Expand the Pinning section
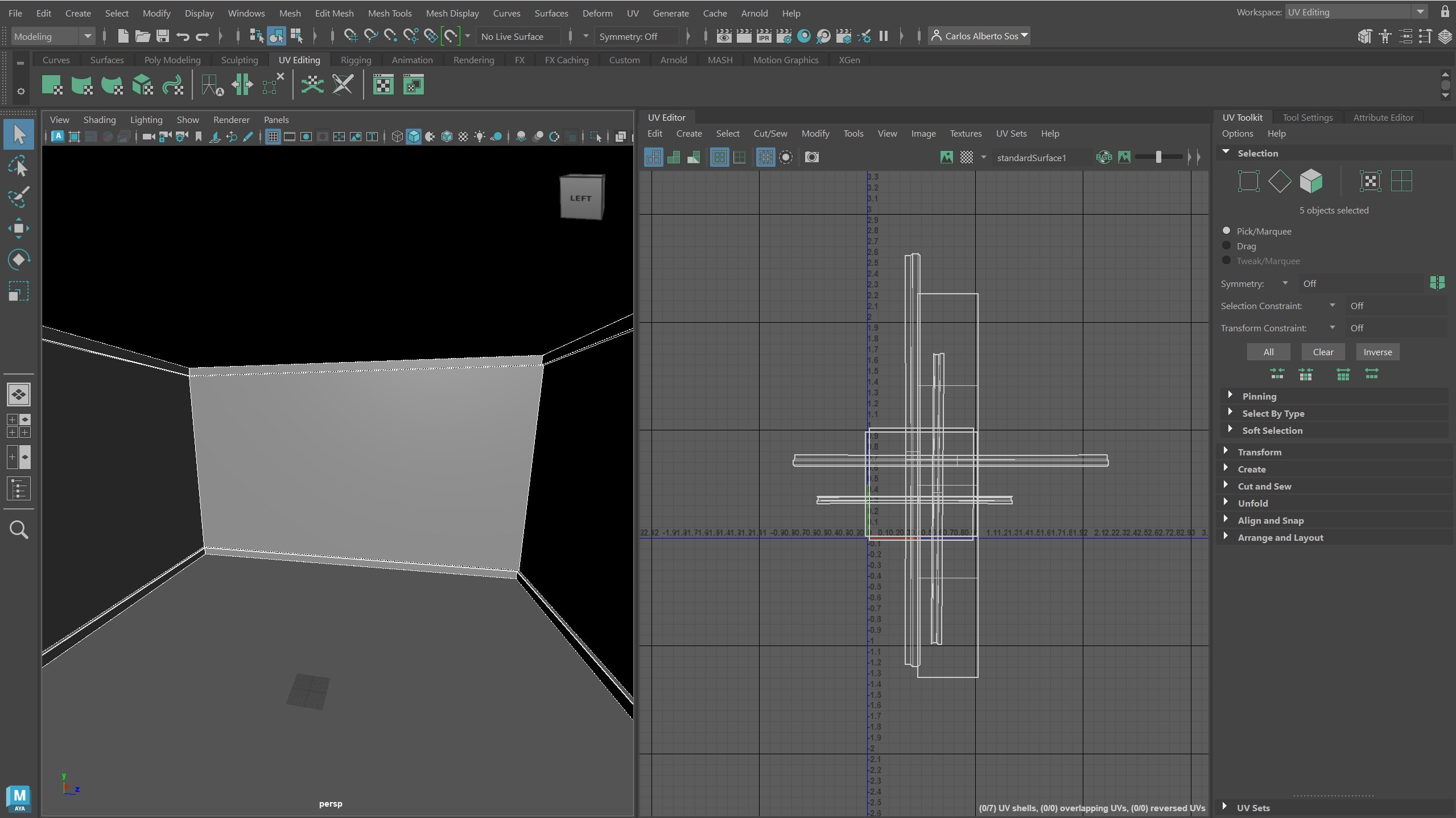 pos(1333,396)
